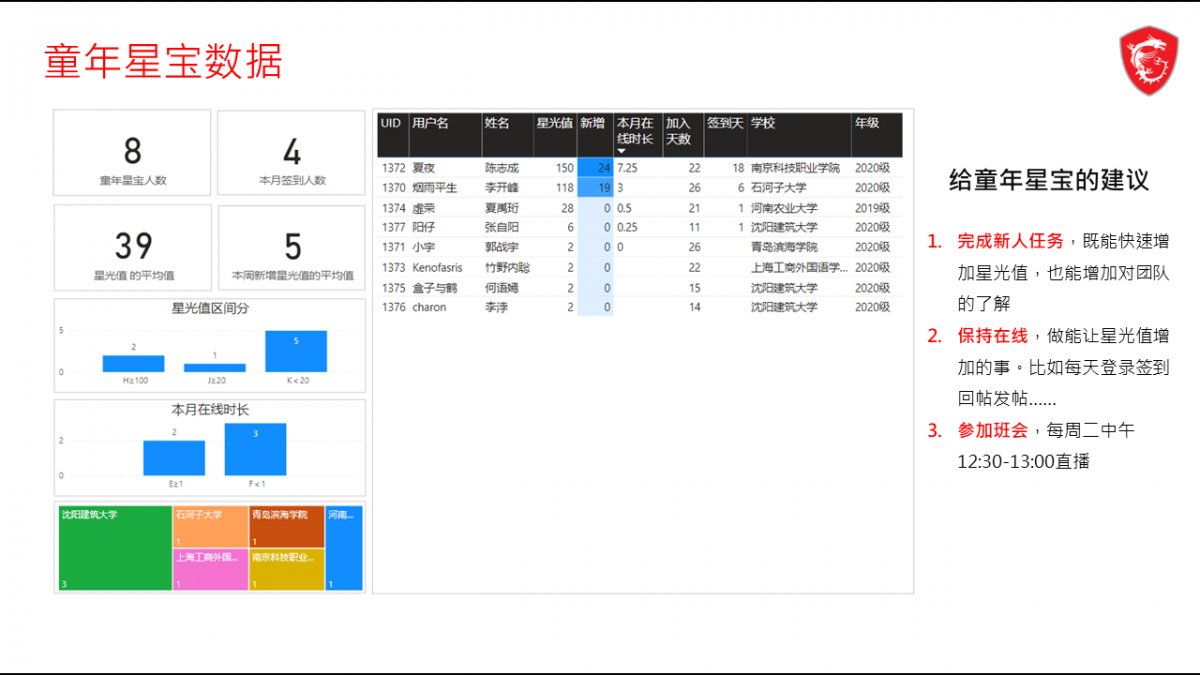
Task: Select the pink 上海工商外国 treemap tile
Action: pos(210,569)
